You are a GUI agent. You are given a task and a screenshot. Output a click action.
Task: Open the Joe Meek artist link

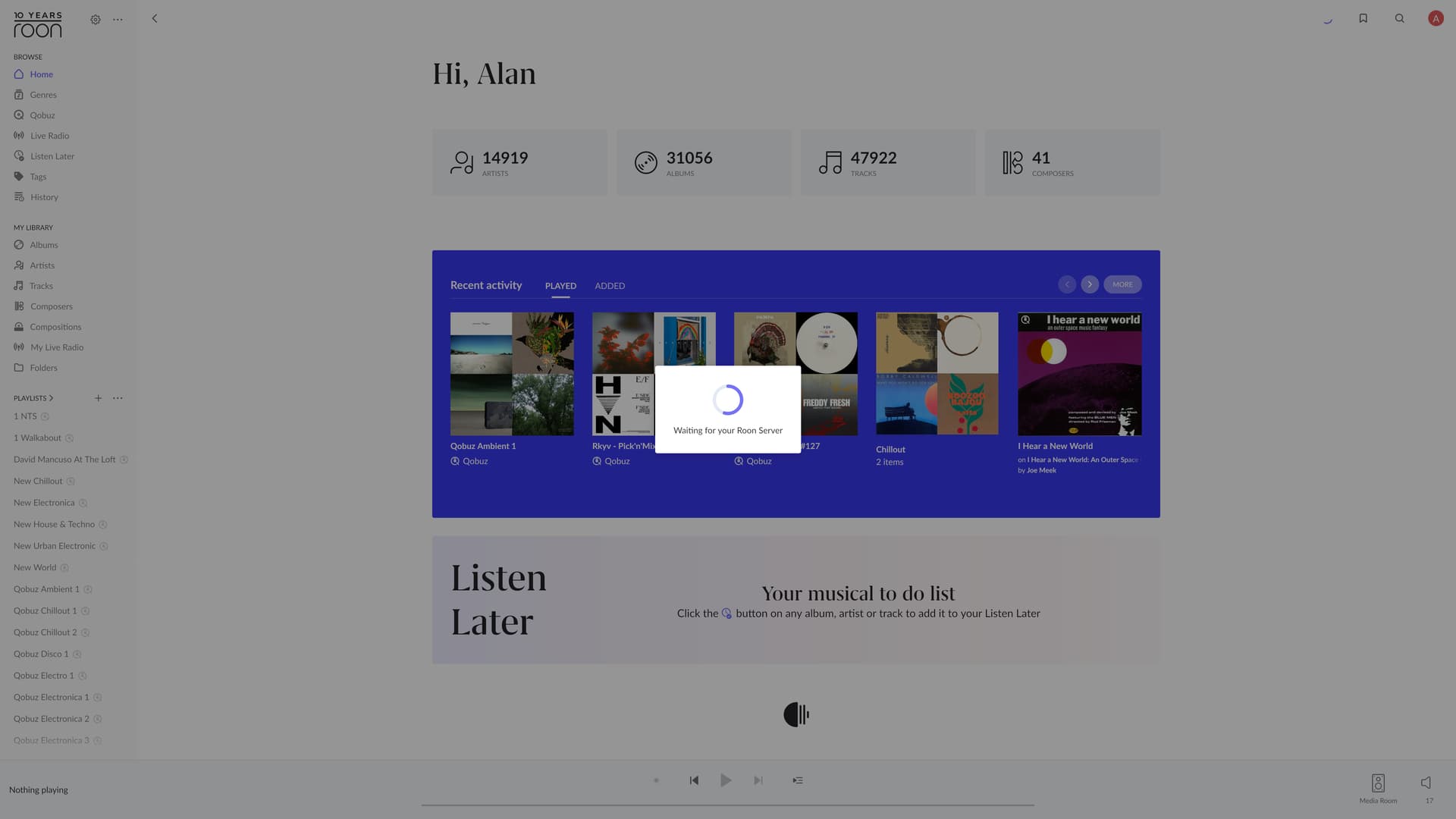[1041, 471]
